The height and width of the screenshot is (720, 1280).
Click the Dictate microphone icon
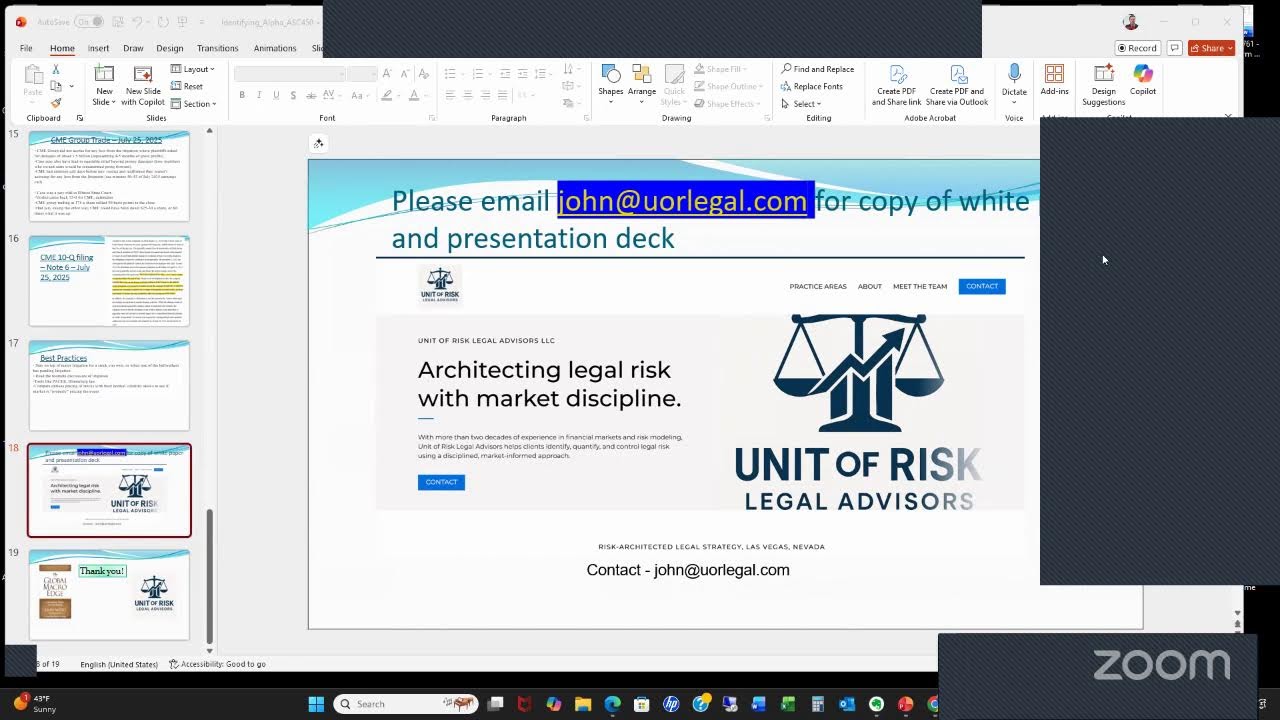pyautogui.click(x=1014, y=74)
